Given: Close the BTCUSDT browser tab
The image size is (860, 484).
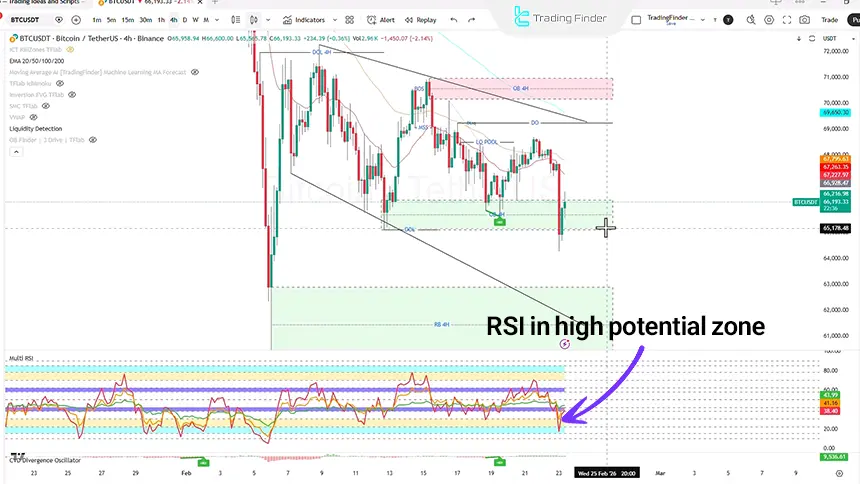Looking at the screenshot, I should tap(200, 2).
